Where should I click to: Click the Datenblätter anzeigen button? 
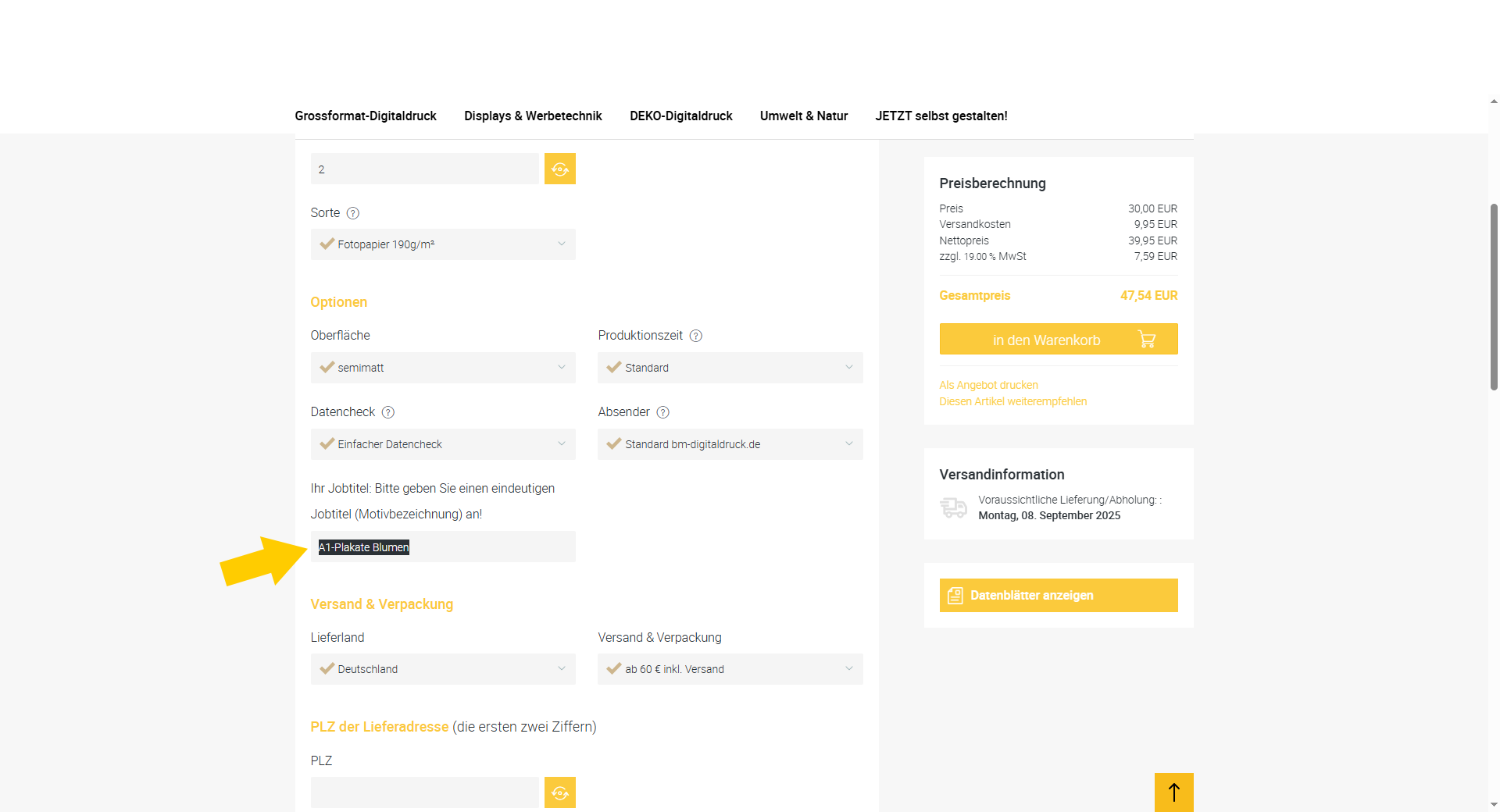point(1058,595)
